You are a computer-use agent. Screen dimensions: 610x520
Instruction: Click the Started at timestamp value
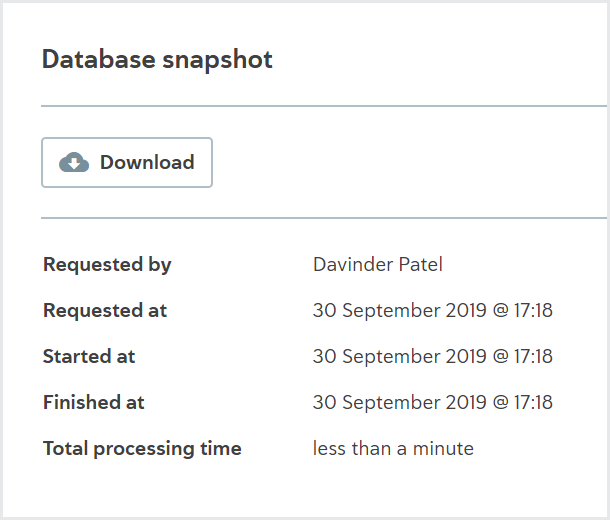pos(433,356)
